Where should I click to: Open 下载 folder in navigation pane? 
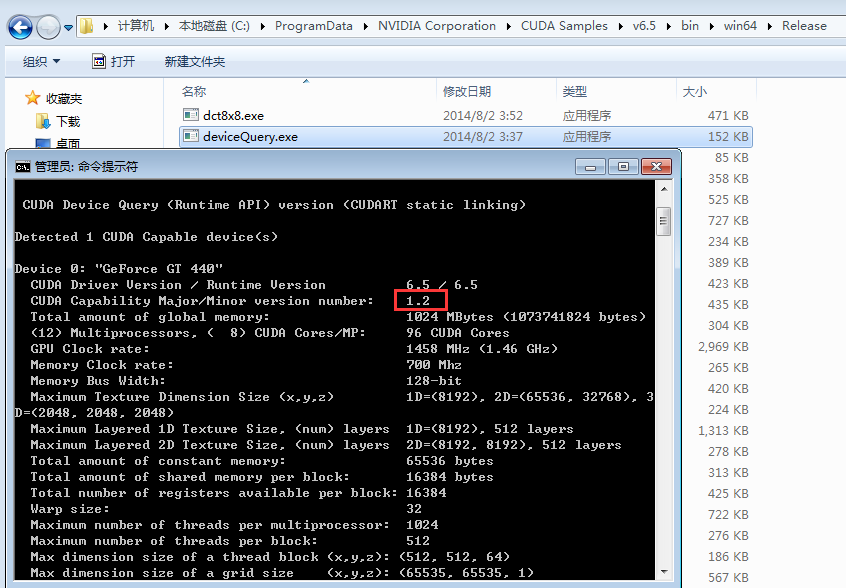tap(68, 122)
